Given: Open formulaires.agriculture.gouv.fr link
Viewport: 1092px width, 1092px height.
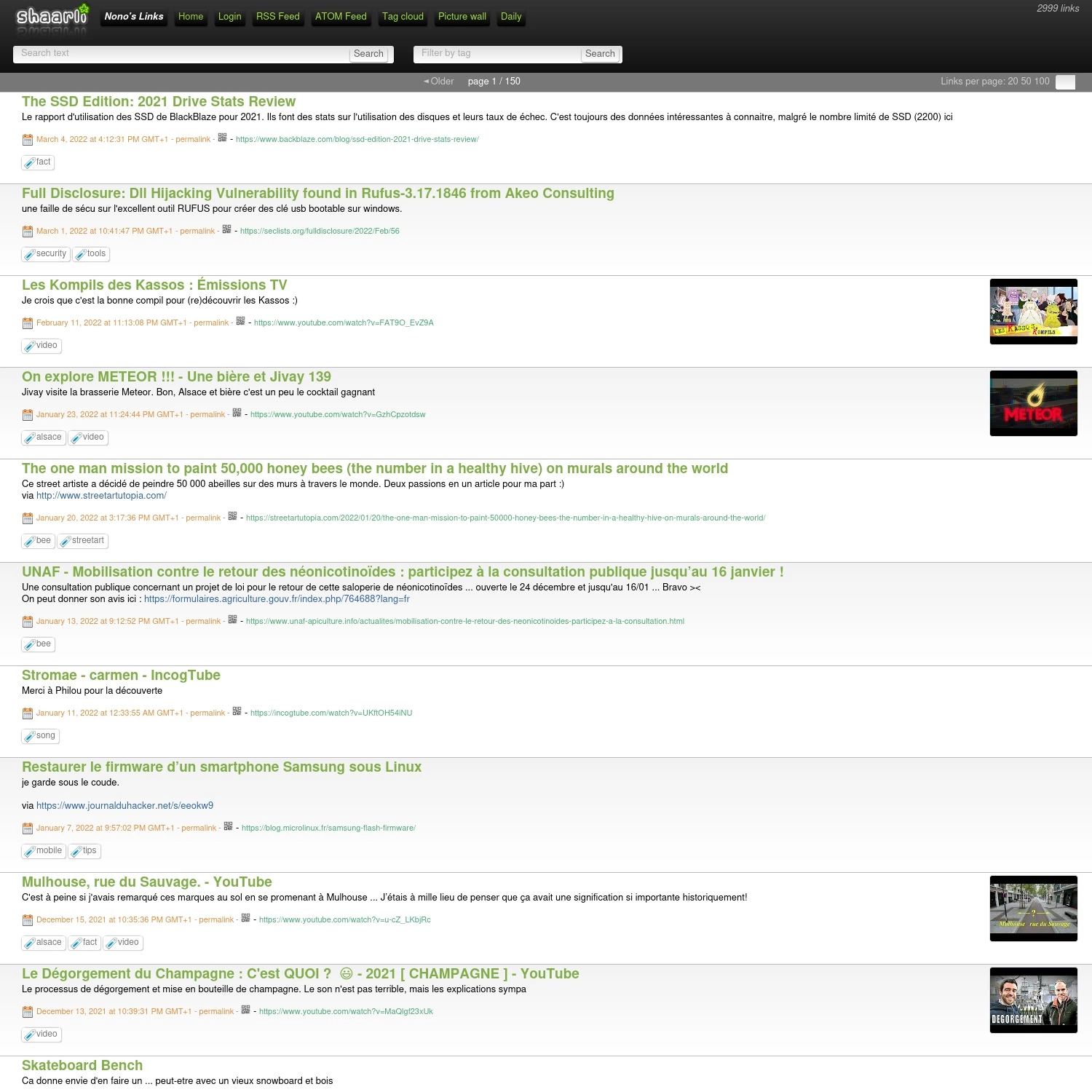Looking at the screenshot, I should tap(277, 599).
